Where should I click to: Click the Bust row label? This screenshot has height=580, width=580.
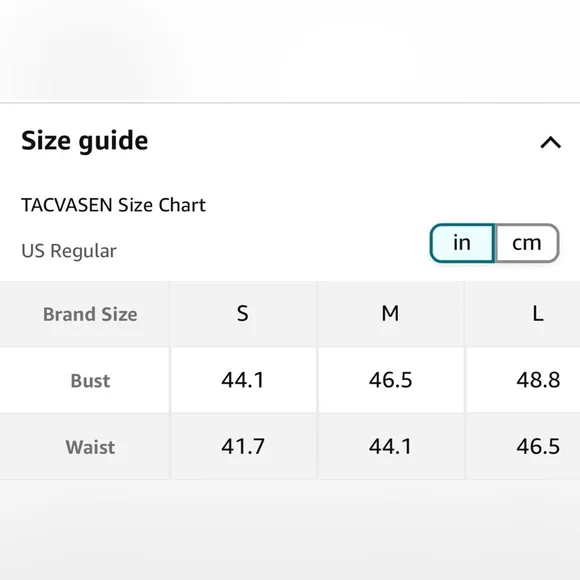[90, 381]
